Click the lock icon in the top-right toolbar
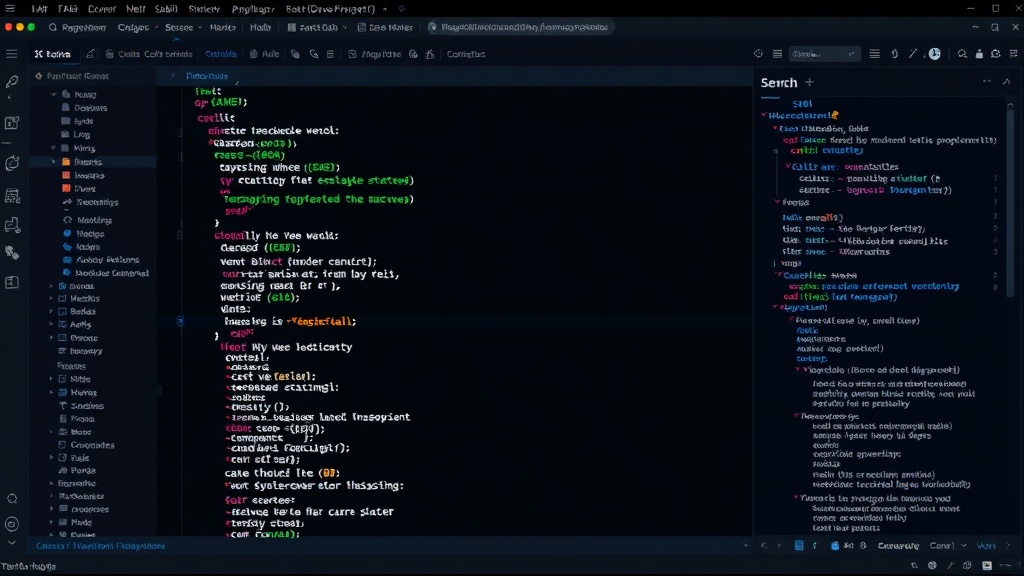This screenshot has height=576, width=1024. click(979, 54)
